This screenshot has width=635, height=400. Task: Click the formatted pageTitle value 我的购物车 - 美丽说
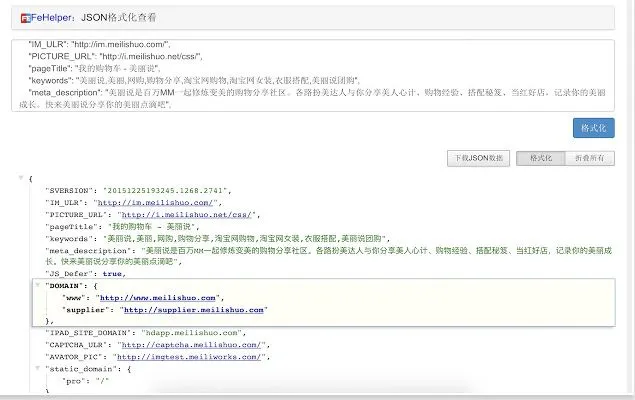(x=151, y=227)
